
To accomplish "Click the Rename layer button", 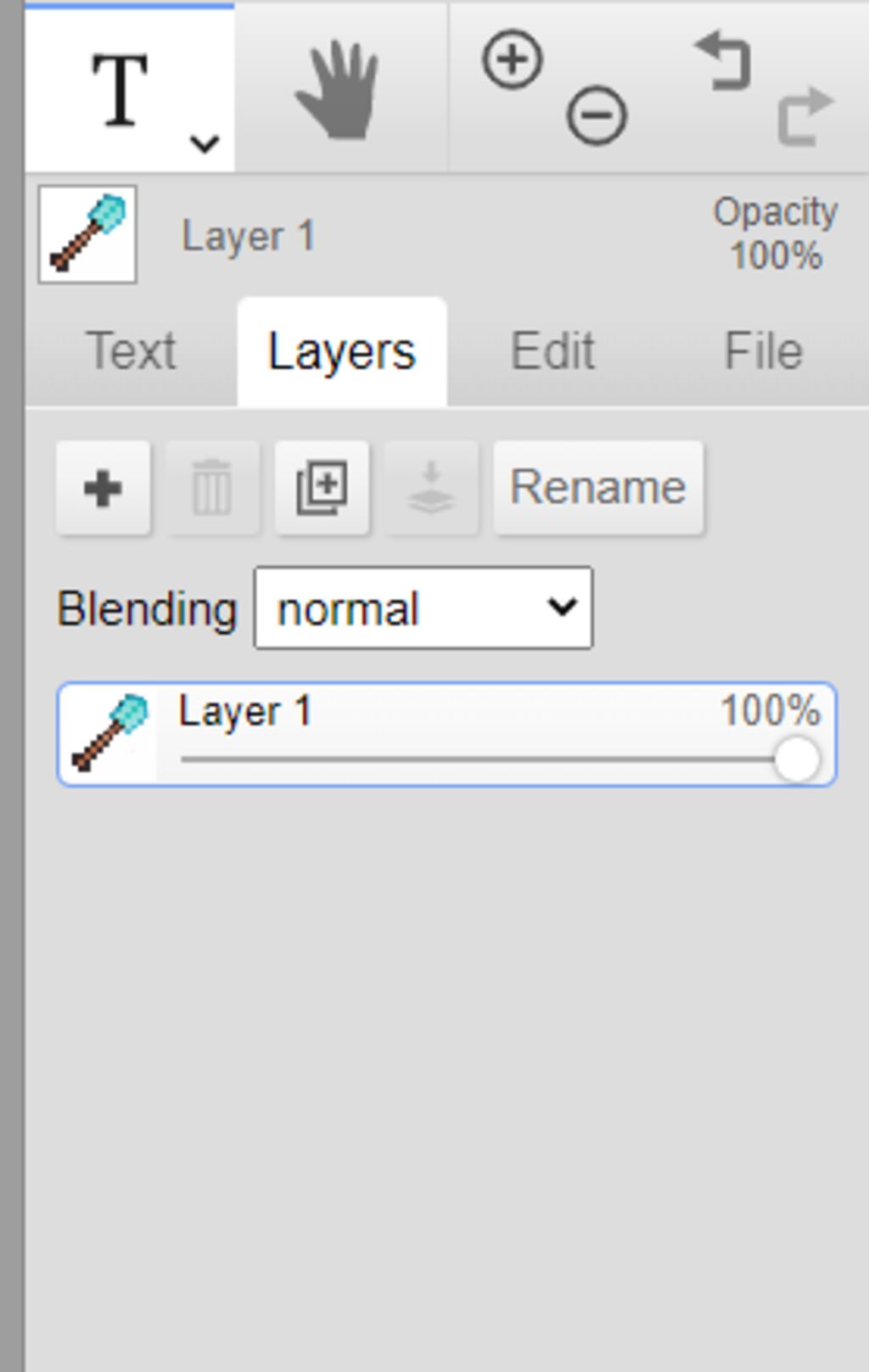I will click(x=598, y=488).
